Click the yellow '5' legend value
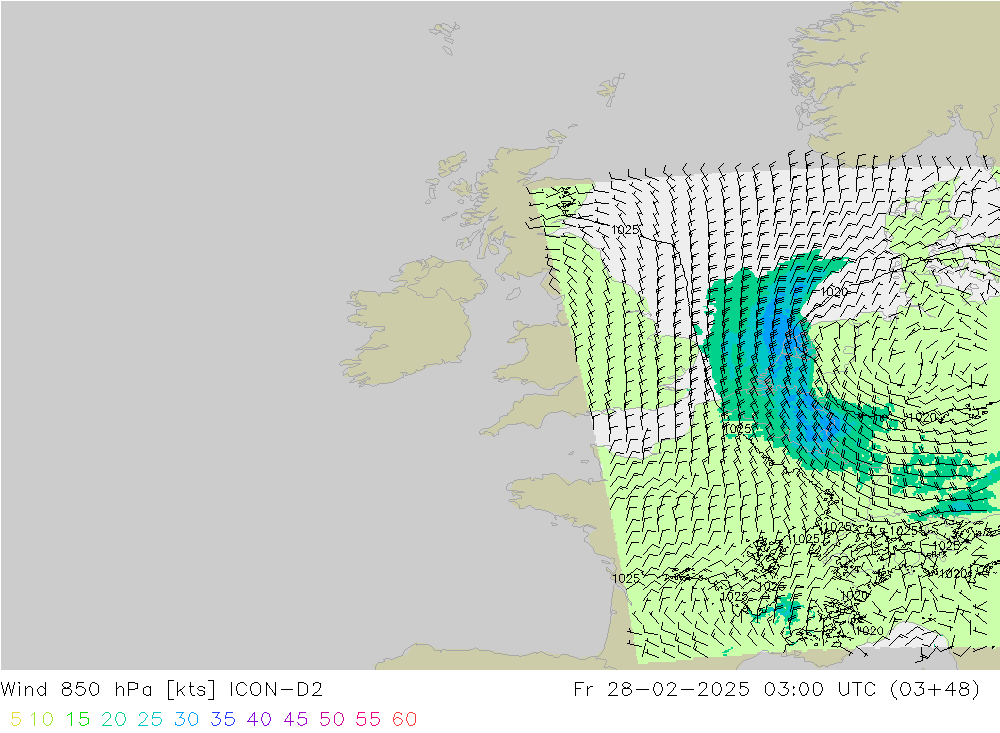The height and width of the screenshot is (733, 1000). pyautogui.click(x=16, y=719)
